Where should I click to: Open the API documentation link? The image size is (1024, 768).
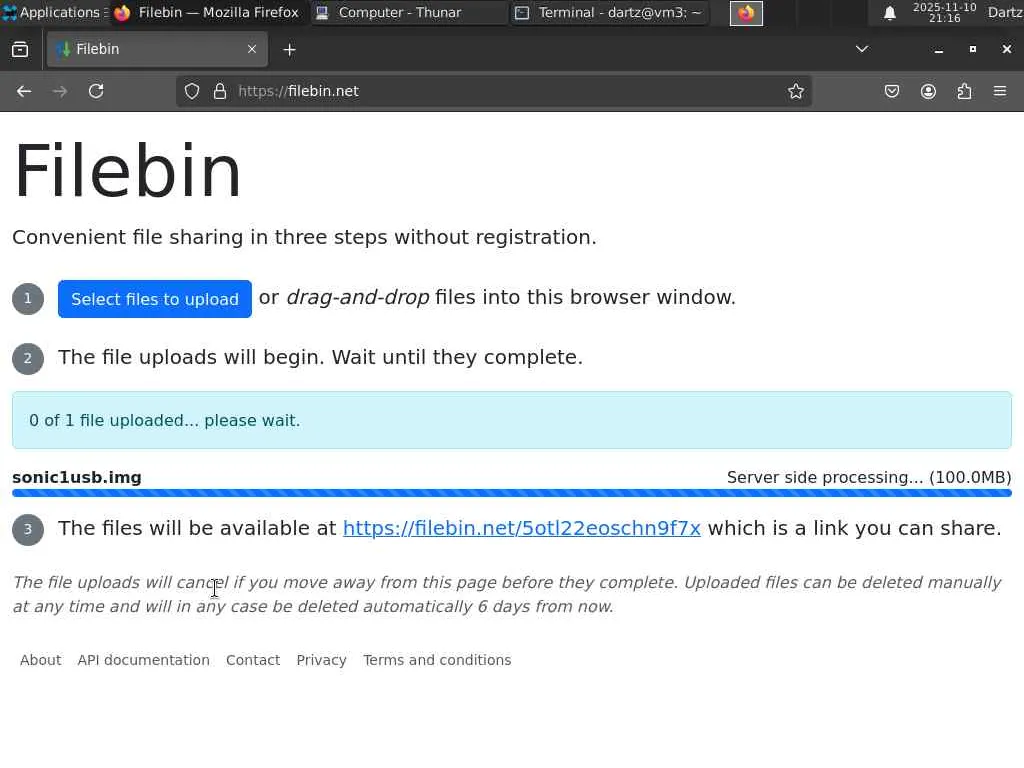(144, 660)
